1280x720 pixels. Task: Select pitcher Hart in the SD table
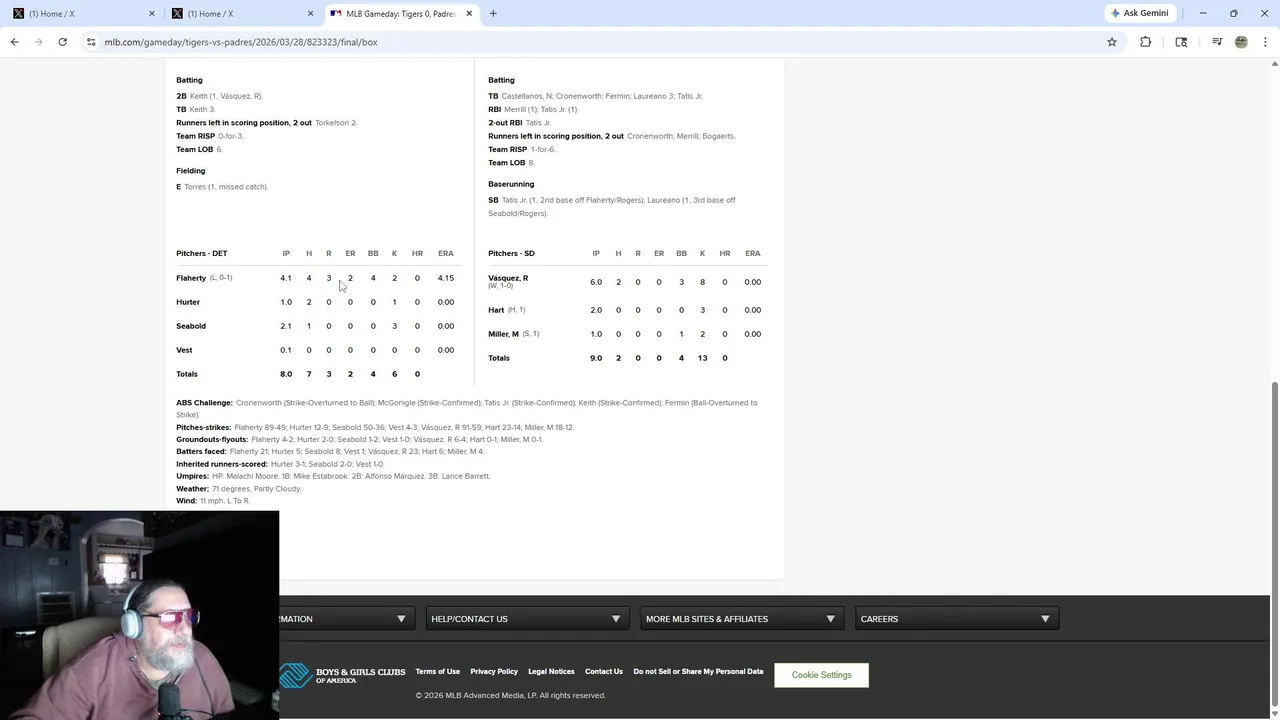coord(496,310)
